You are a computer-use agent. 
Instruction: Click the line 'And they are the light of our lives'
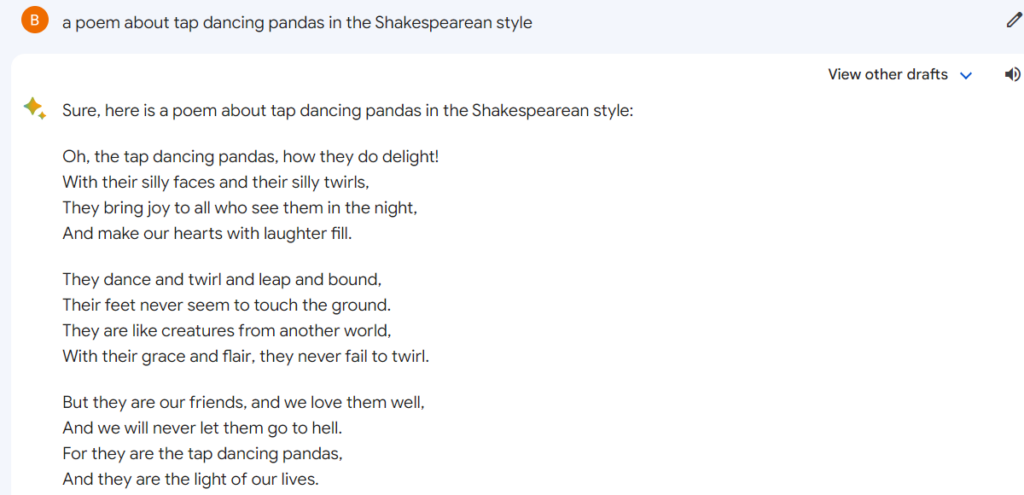pos(191,479)
